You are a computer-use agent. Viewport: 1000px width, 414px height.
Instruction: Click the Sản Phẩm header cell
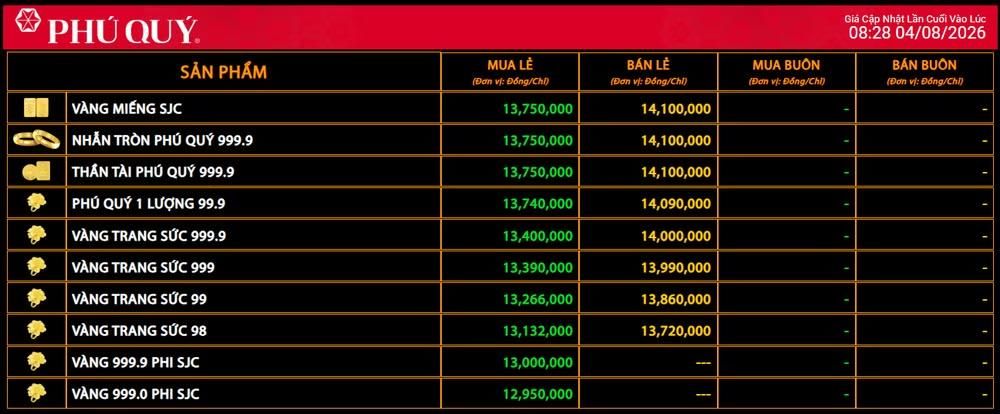click(x=223, y=71)
